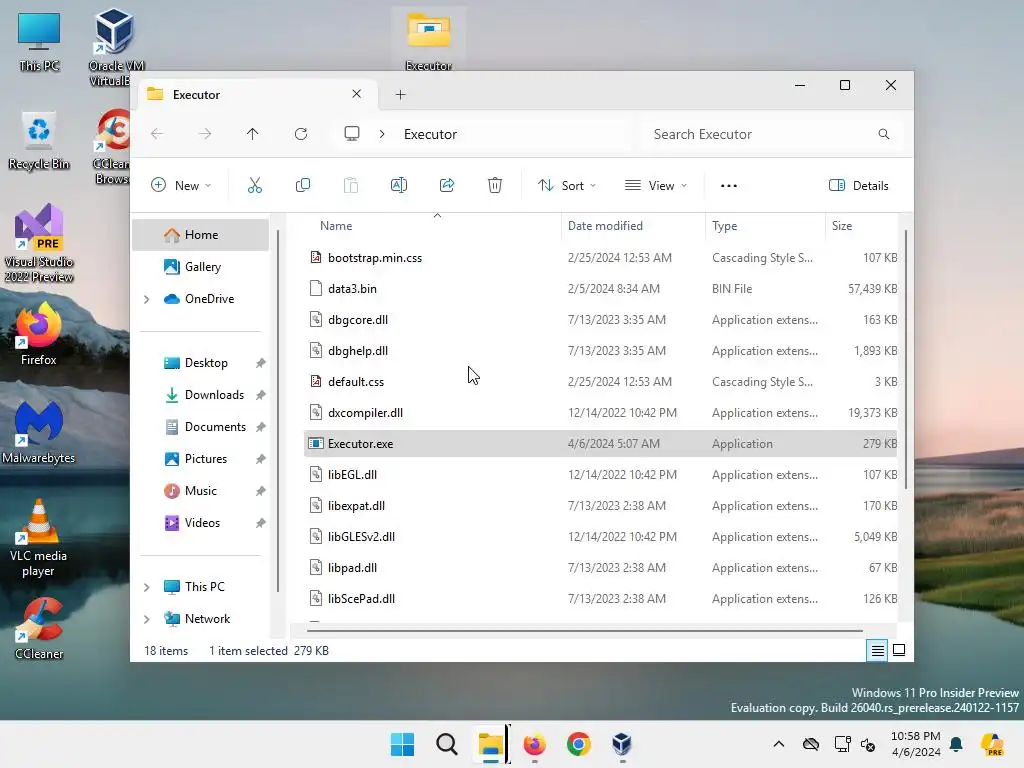Screen dimensions: 1024x768
Task: Select Gallery in navigation pane
Action: click(x=200, y=266)
